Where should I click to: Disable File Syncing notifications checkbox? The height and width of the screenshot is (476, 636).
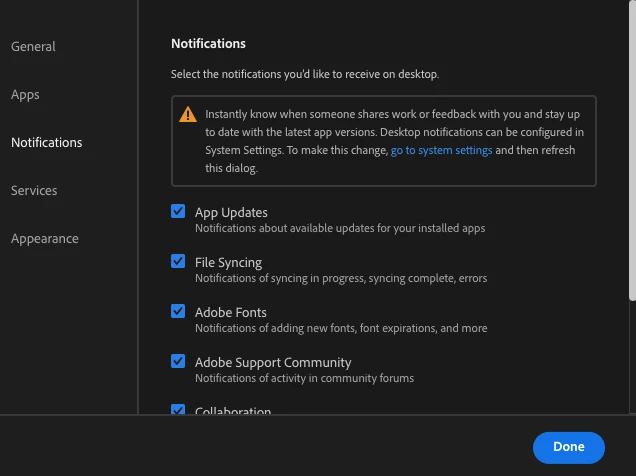(178, 261)
